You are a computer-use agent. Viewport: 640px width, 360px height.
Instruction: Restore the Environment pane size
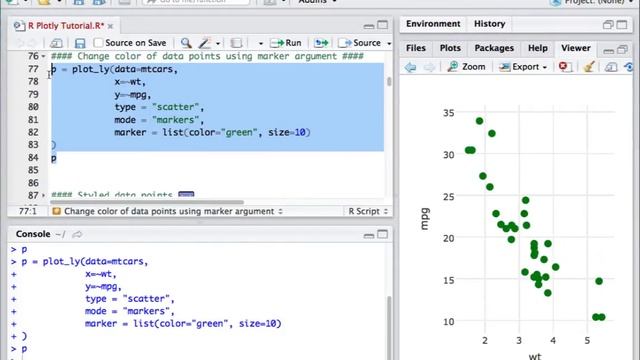click(608, 24)
